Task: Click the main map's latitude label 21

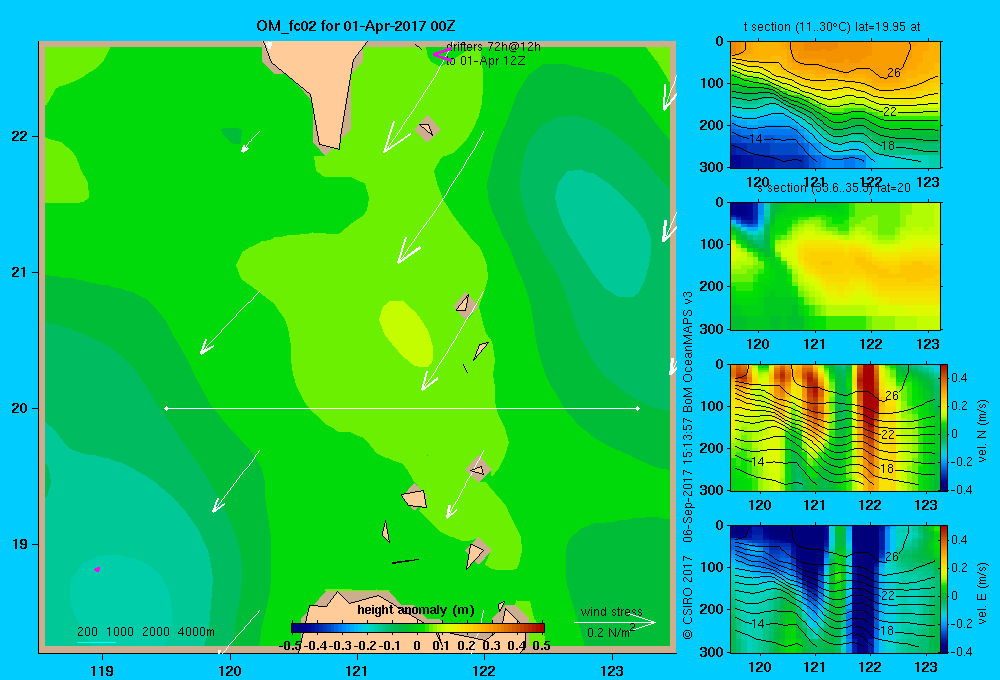Action: click(20, 272)
